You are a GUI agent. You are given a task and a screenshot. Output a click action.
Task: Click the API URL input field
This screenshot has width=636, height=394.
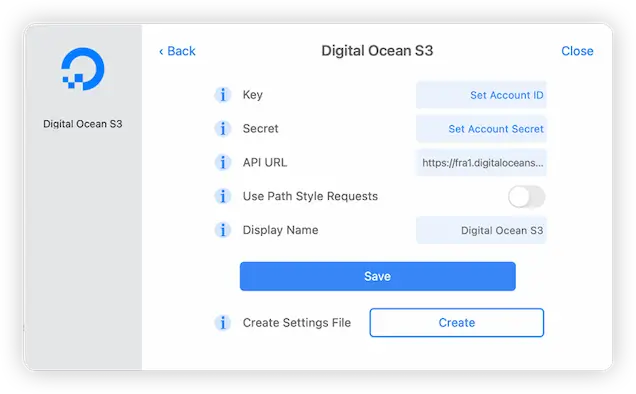pyautogui.click(x=481, y=163)
